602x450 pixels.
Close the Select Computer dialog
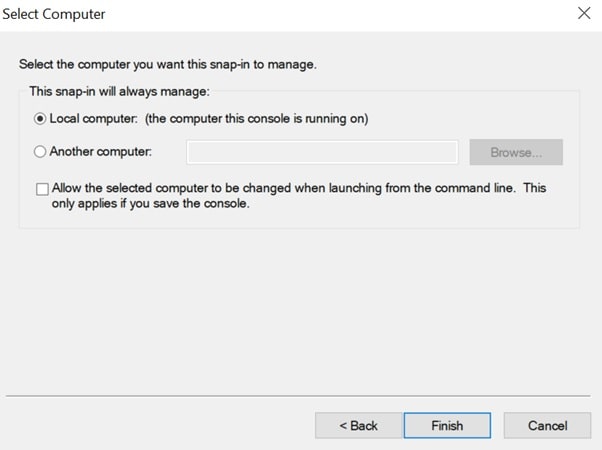pyautogui.click(x=584, y=14)
